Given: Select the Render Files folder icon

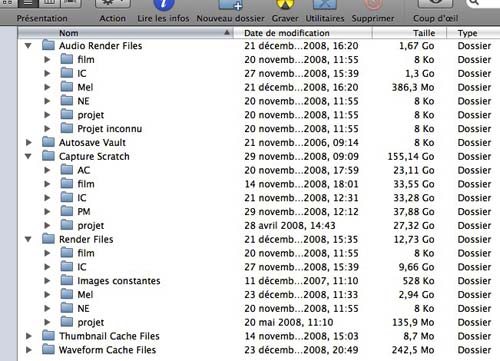Looking at the screenshot, I should click(x=48, y=239).
